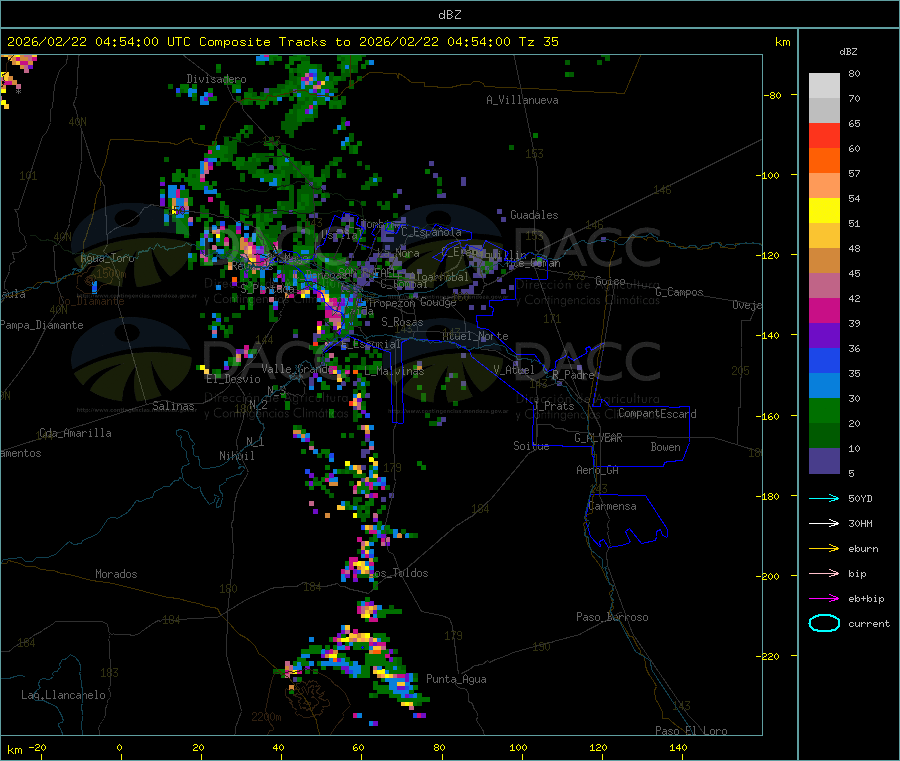Screen dimensions: 900x761
Task: Click the A_Villanueva map label
Action: pos(522,100)
